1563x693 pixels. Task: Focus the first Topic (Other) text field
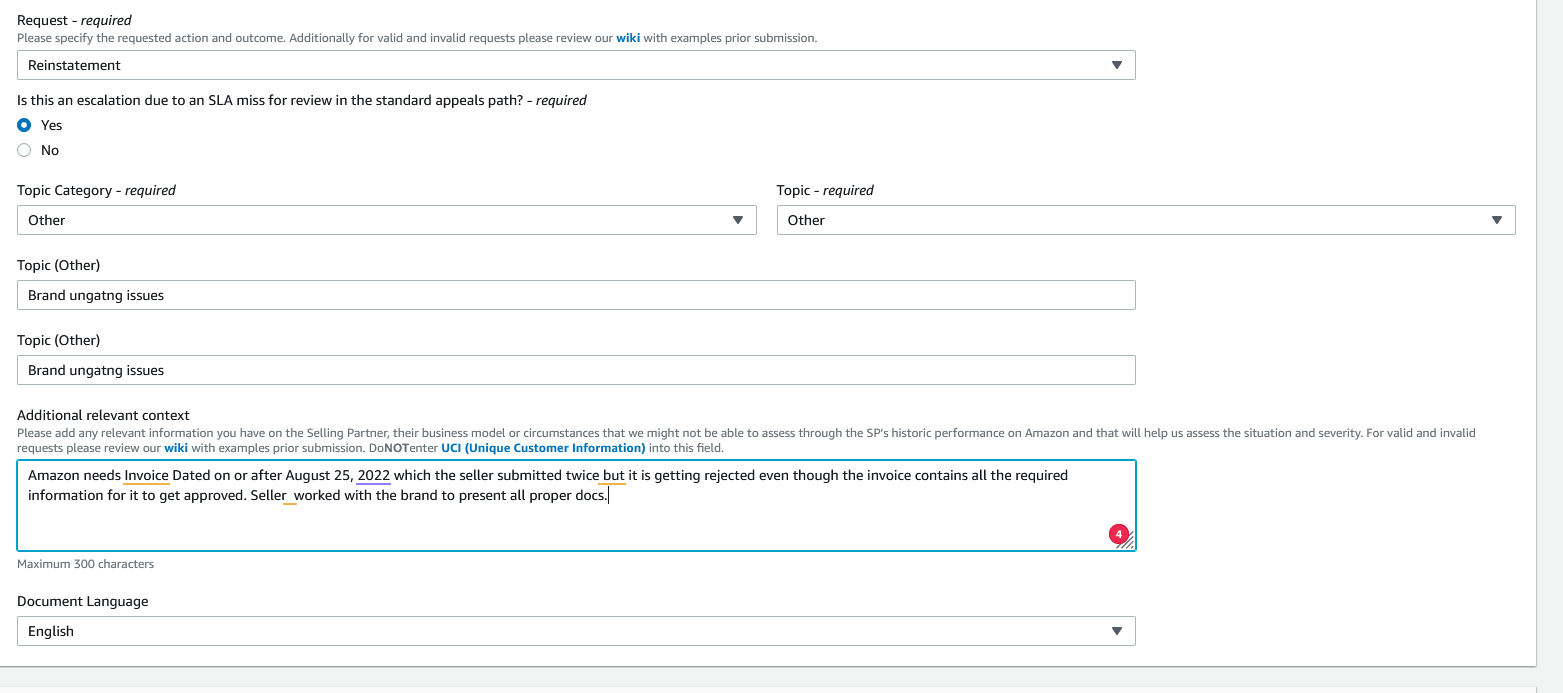(576, 295)
